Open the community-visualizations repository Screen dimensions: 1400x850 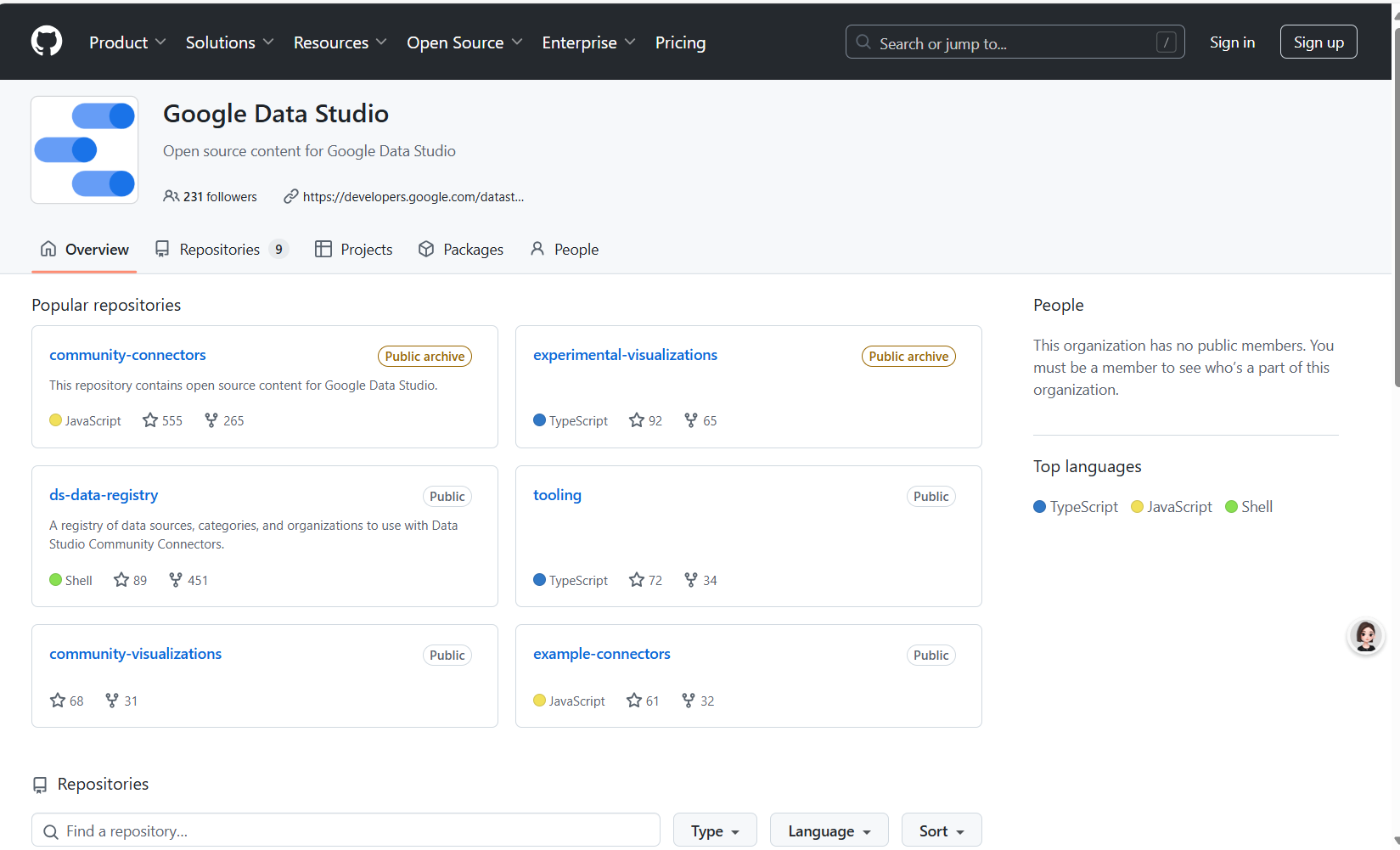tap(135, 654)
